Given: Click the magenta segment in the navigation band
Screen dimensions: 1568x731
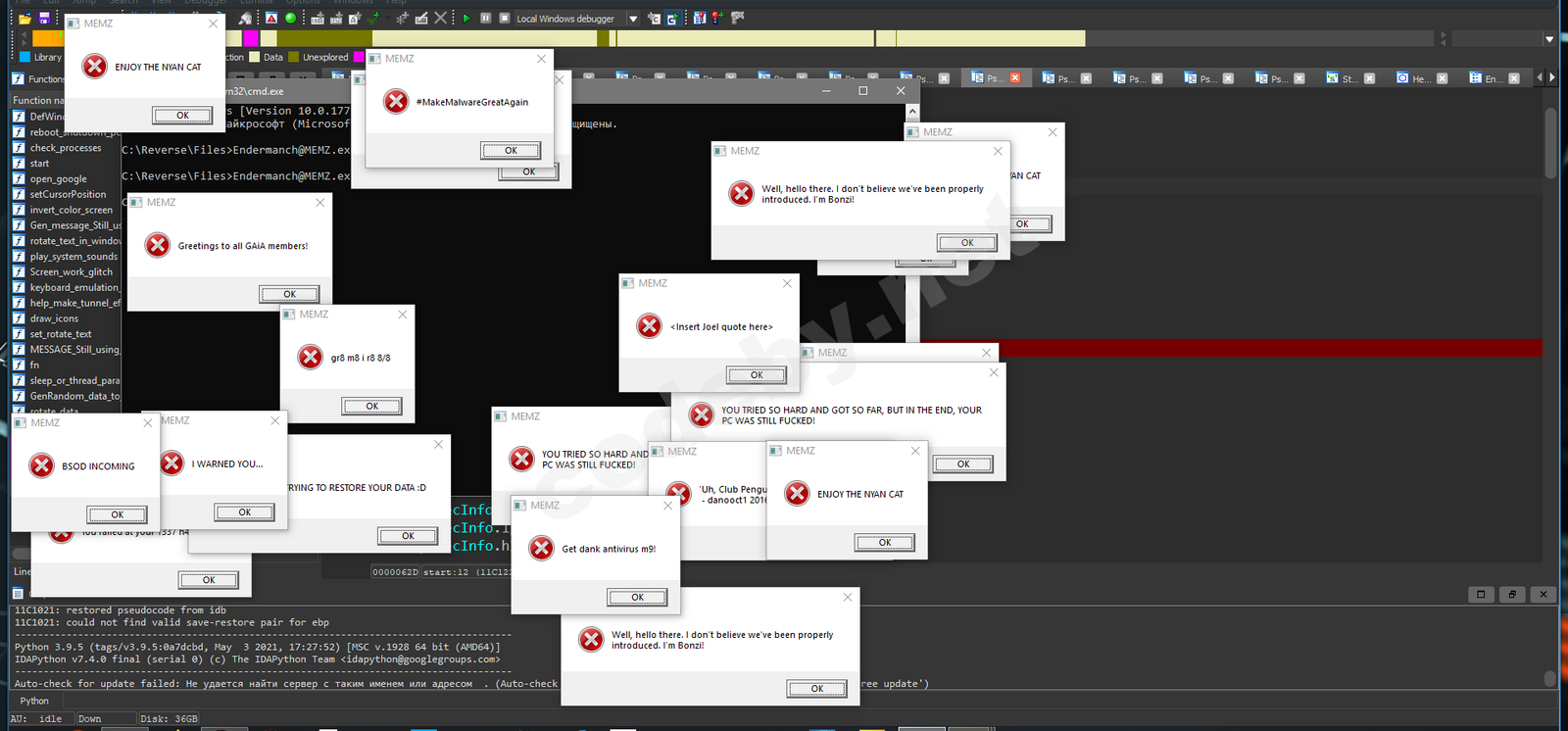Looking at the screenshot, I should [x=252, y=38].
